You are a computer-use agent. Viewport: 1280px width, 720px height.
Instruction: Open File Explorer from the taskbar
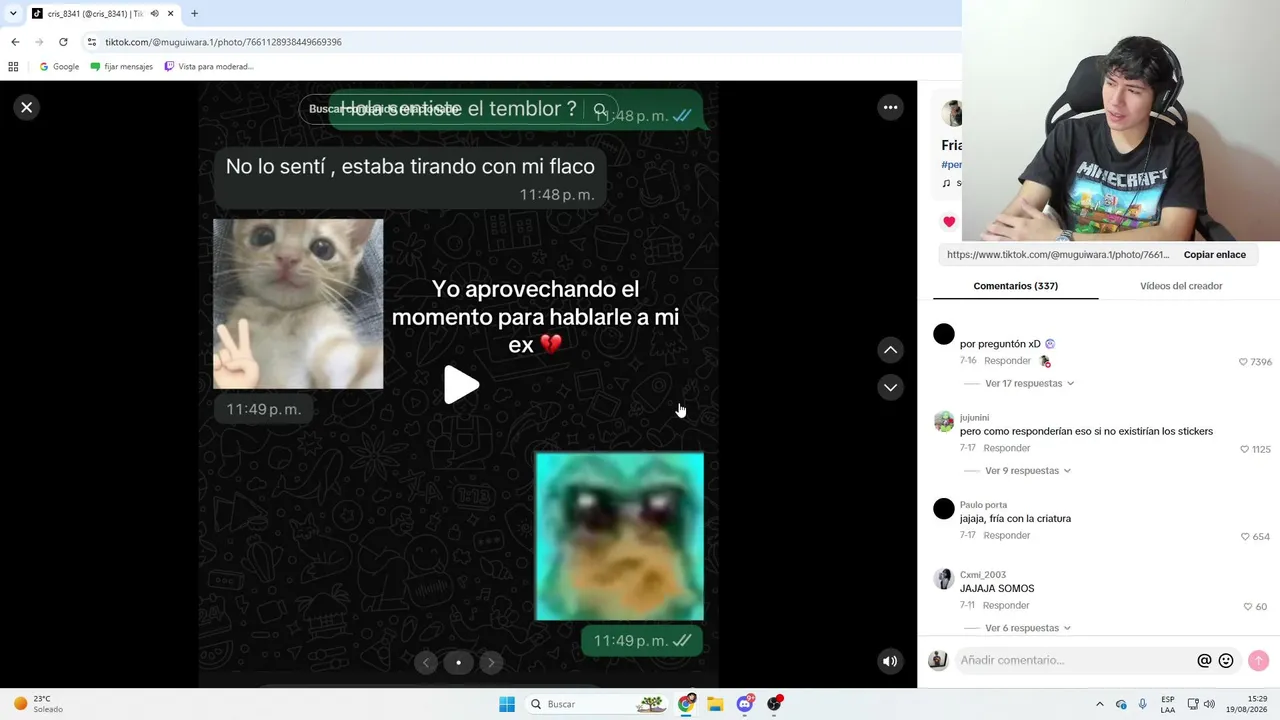[715, 704]
